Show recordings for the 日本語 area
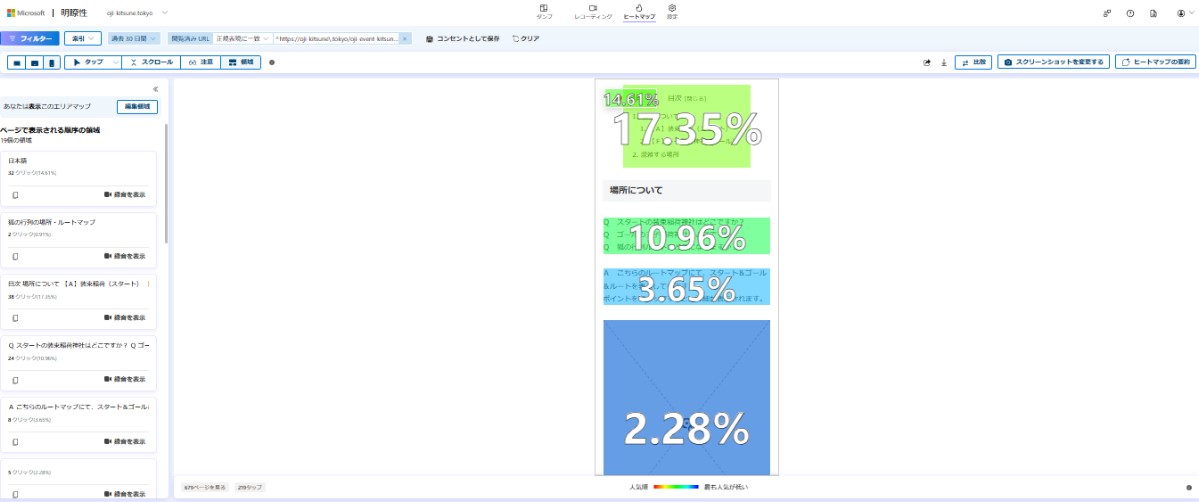 124,195
